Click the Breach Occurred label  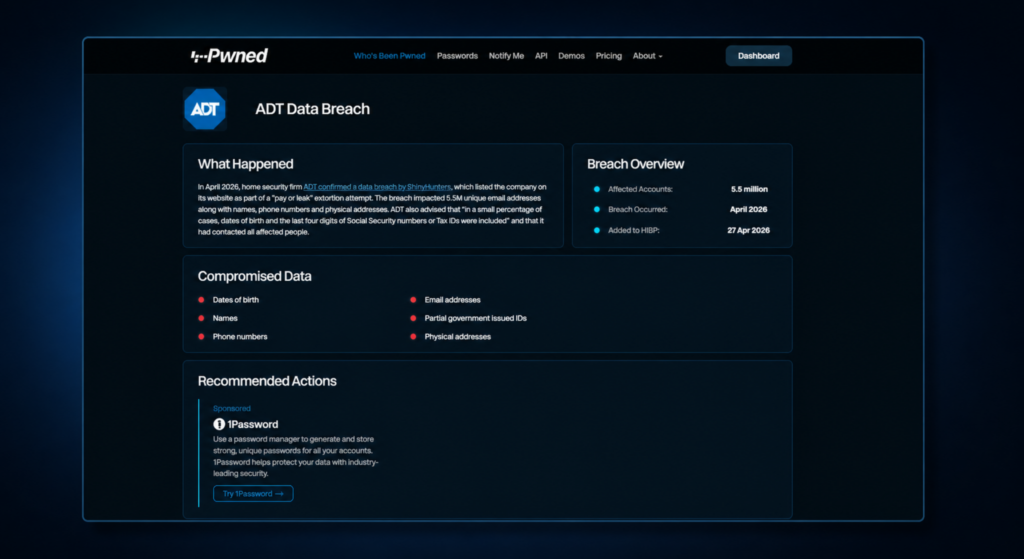[637, 210]
